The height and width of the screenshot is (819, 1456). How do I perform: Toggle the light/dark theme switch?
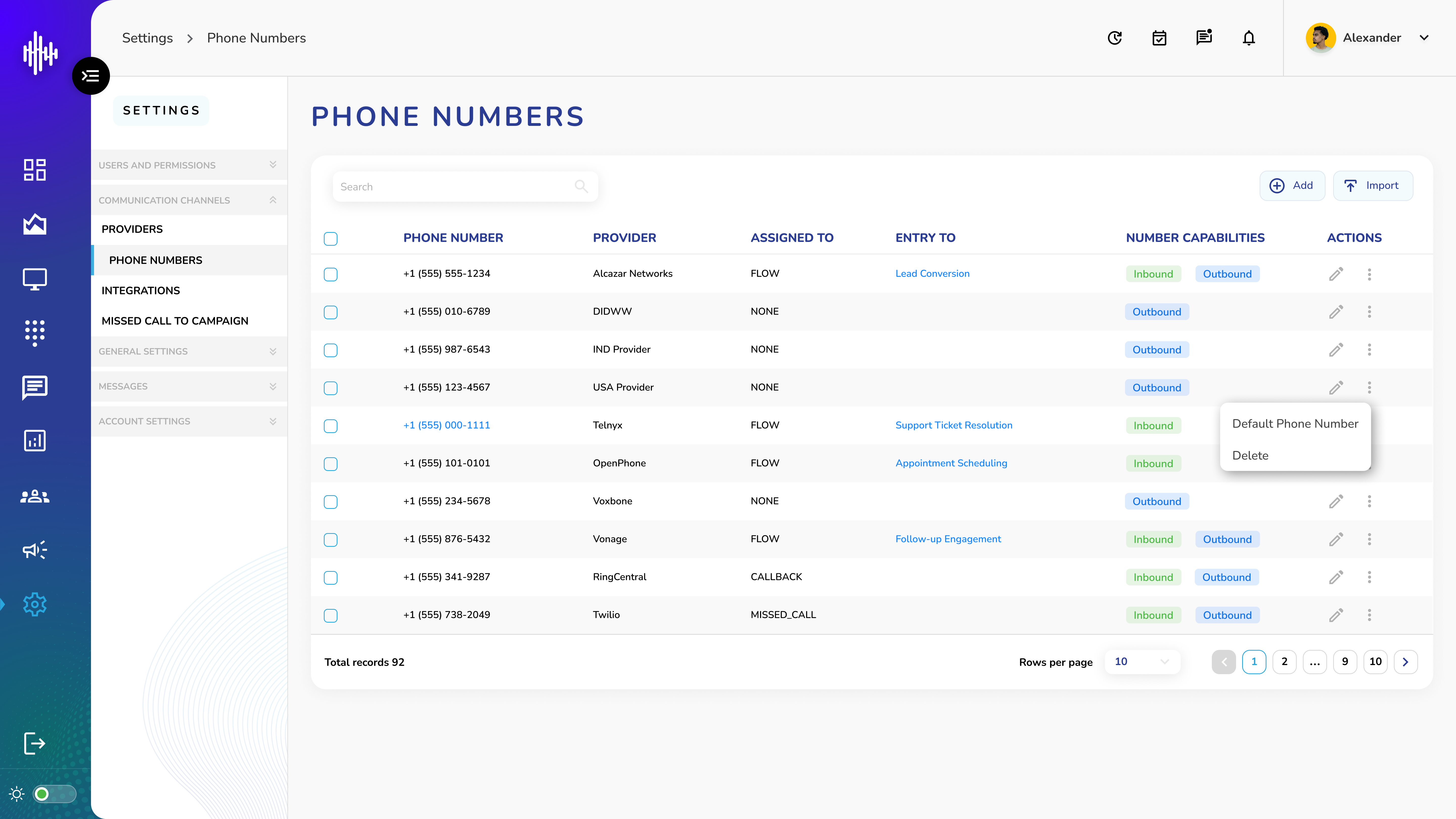coord(54,794)
